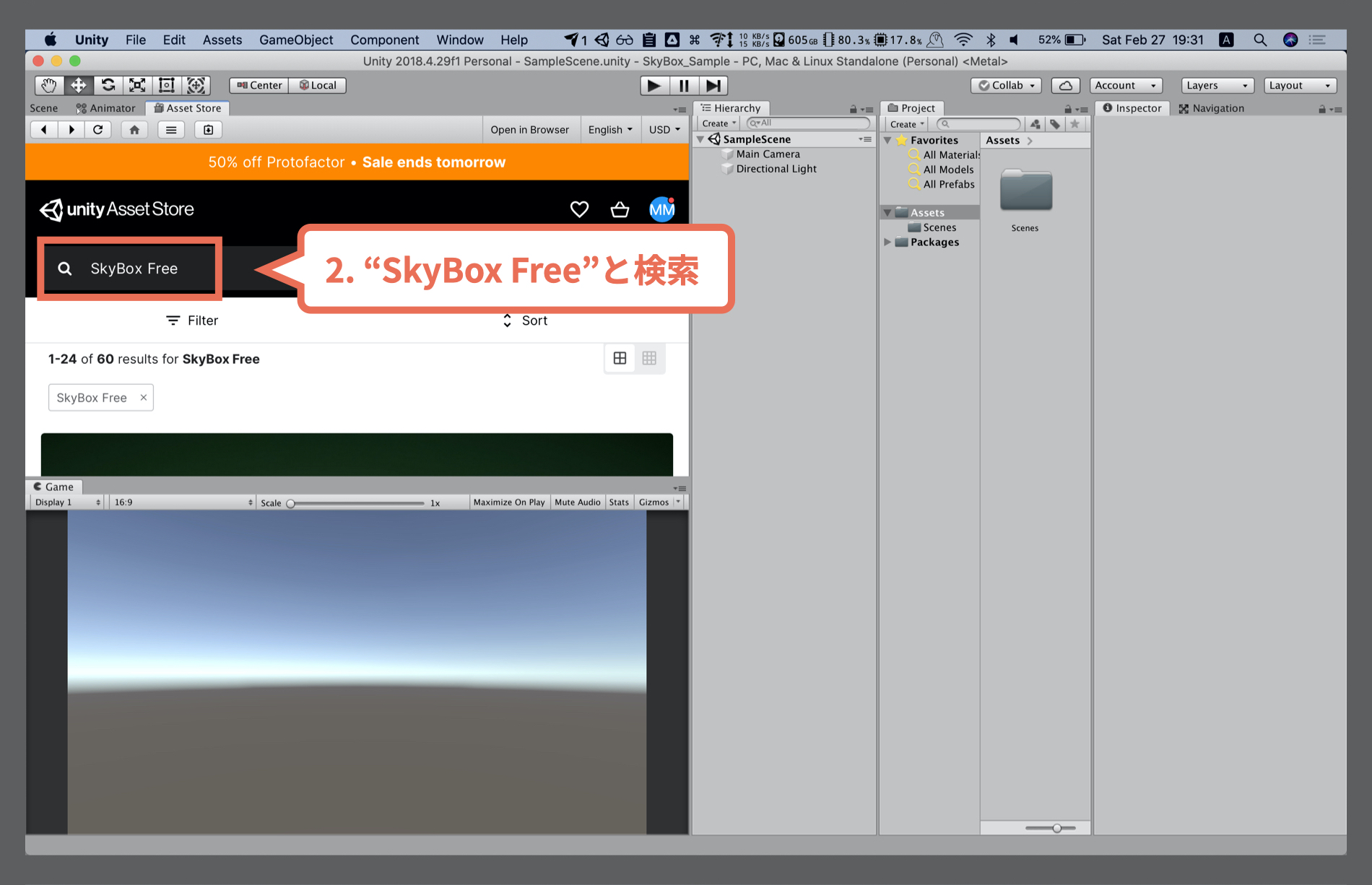Viewport: 1372px width, 885px height.
Task: Filter Project by type icon
Action: (1035, 124)
